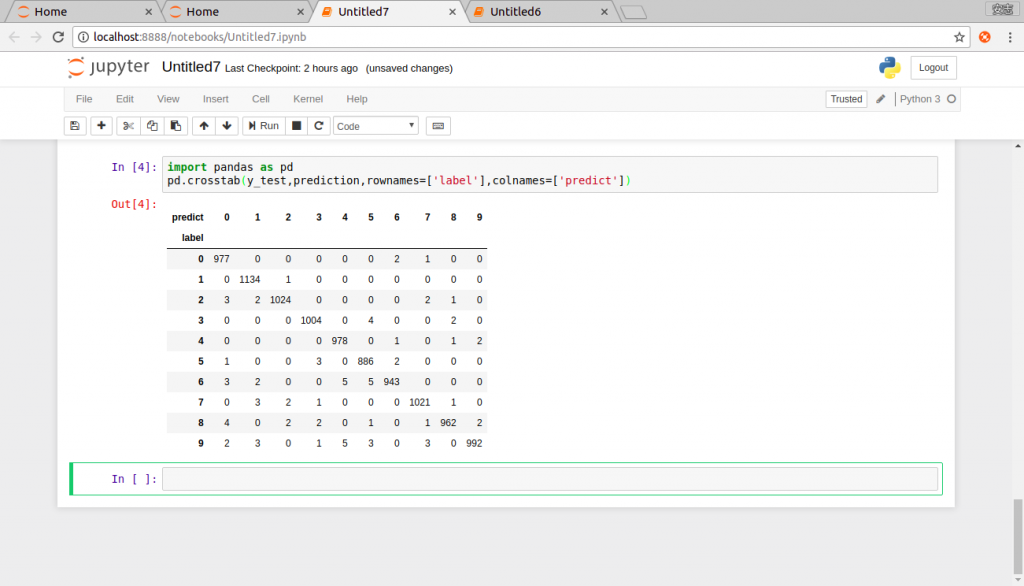Open the File menu
Viewport: 1024px width, 586px height.
(84, 99)
